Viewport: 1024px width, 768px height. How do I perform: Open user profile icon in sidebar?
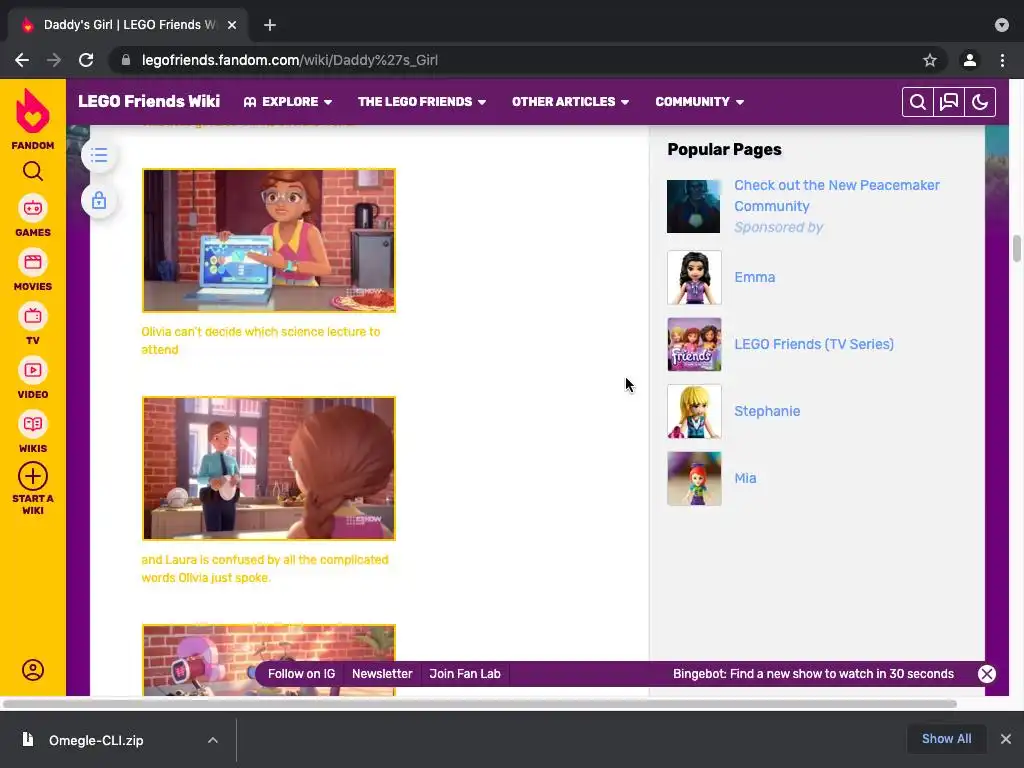click(33, 670)
